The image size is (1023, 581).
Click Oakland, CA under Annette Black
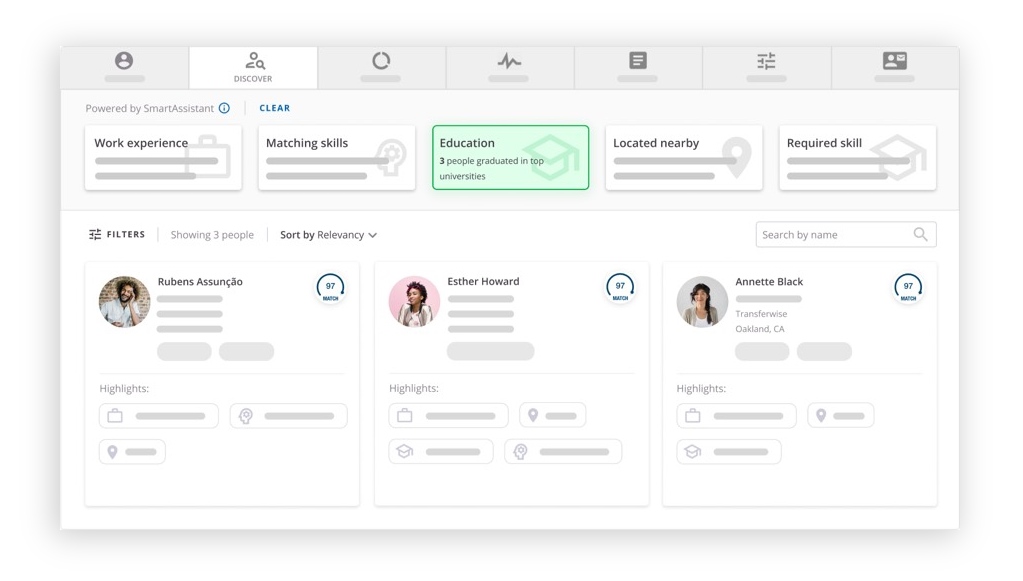pos(759,329)
